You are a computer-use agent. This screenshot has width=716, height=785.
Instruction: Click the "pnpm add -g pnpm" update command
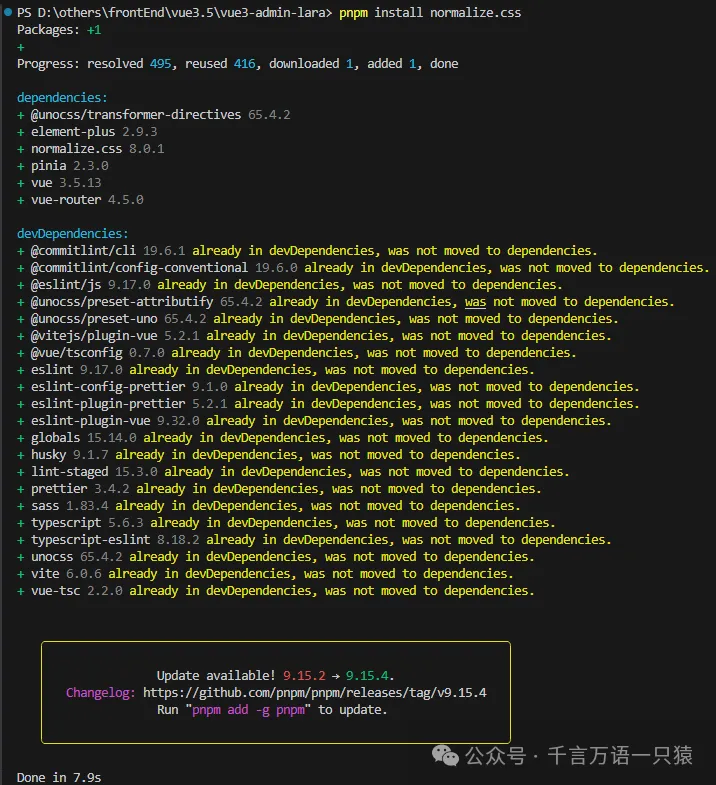click(x=251, y=709)
